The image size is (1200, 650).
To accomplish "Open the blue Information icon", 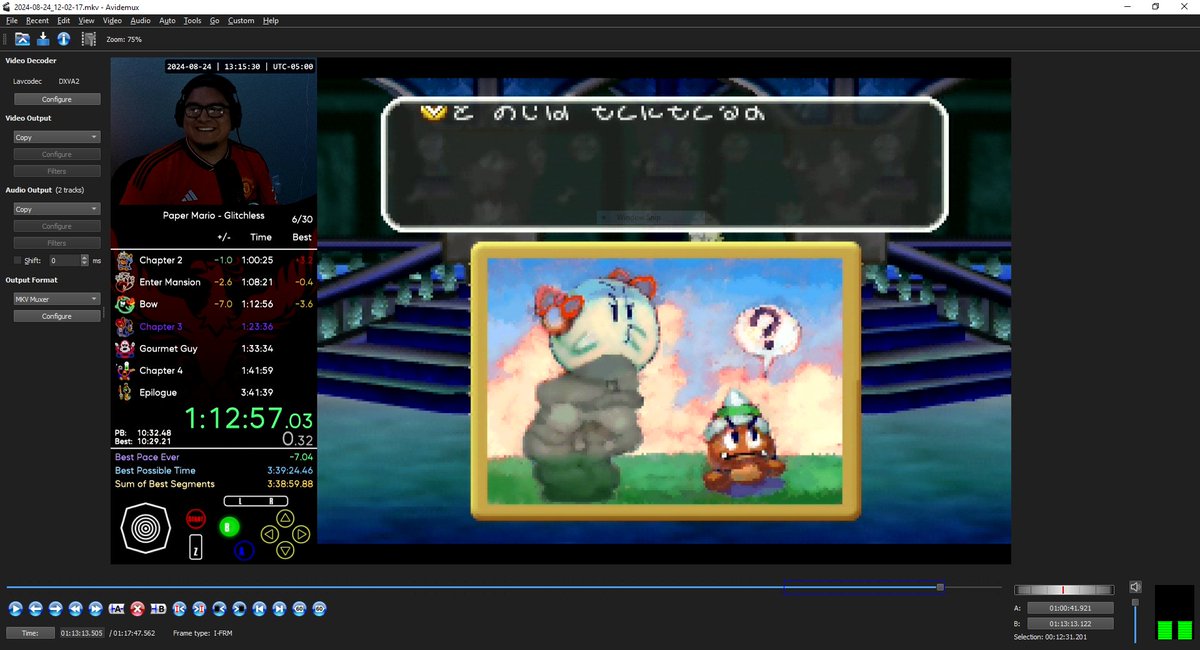I will click(x=63, y=39).
